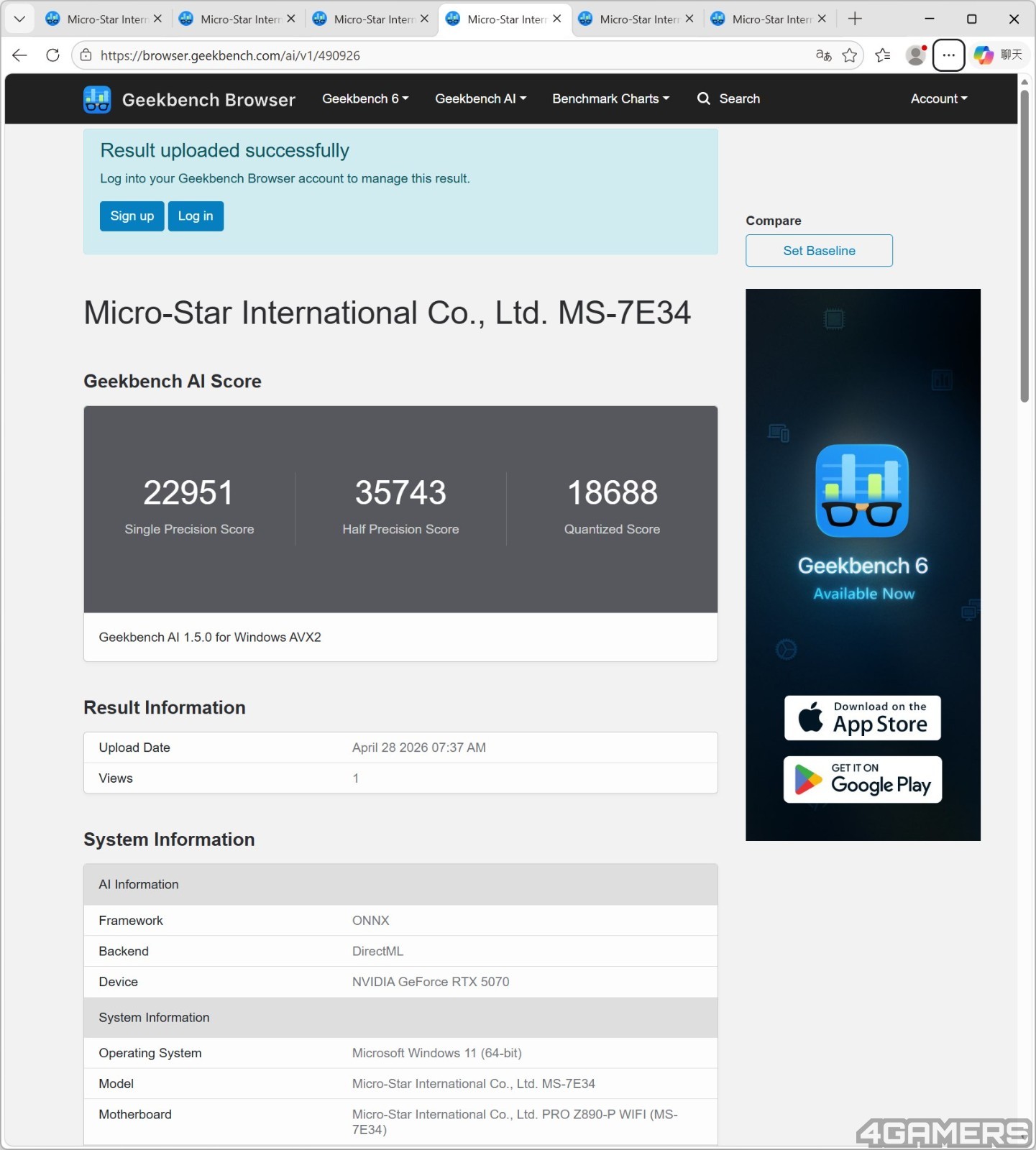
Task: Click the Single Precision Score value 22951
Action: click(x=189, y=493)
